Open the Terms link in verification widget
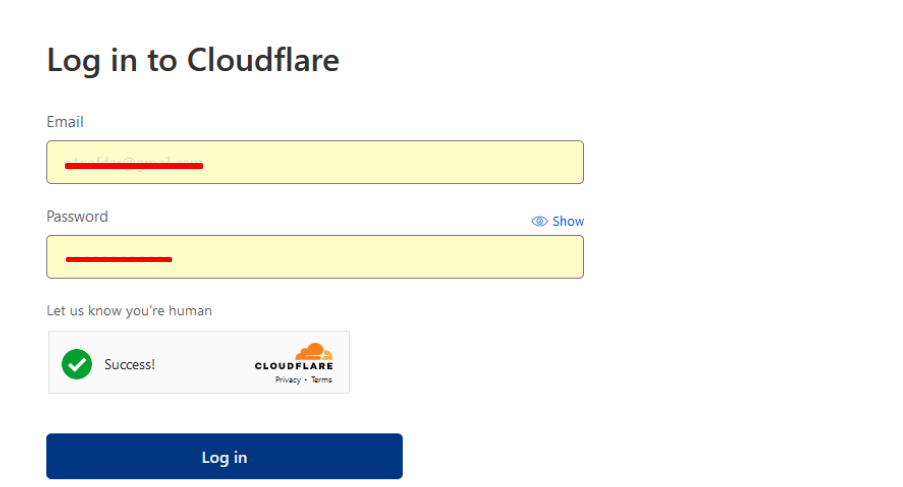 [321, 380]
